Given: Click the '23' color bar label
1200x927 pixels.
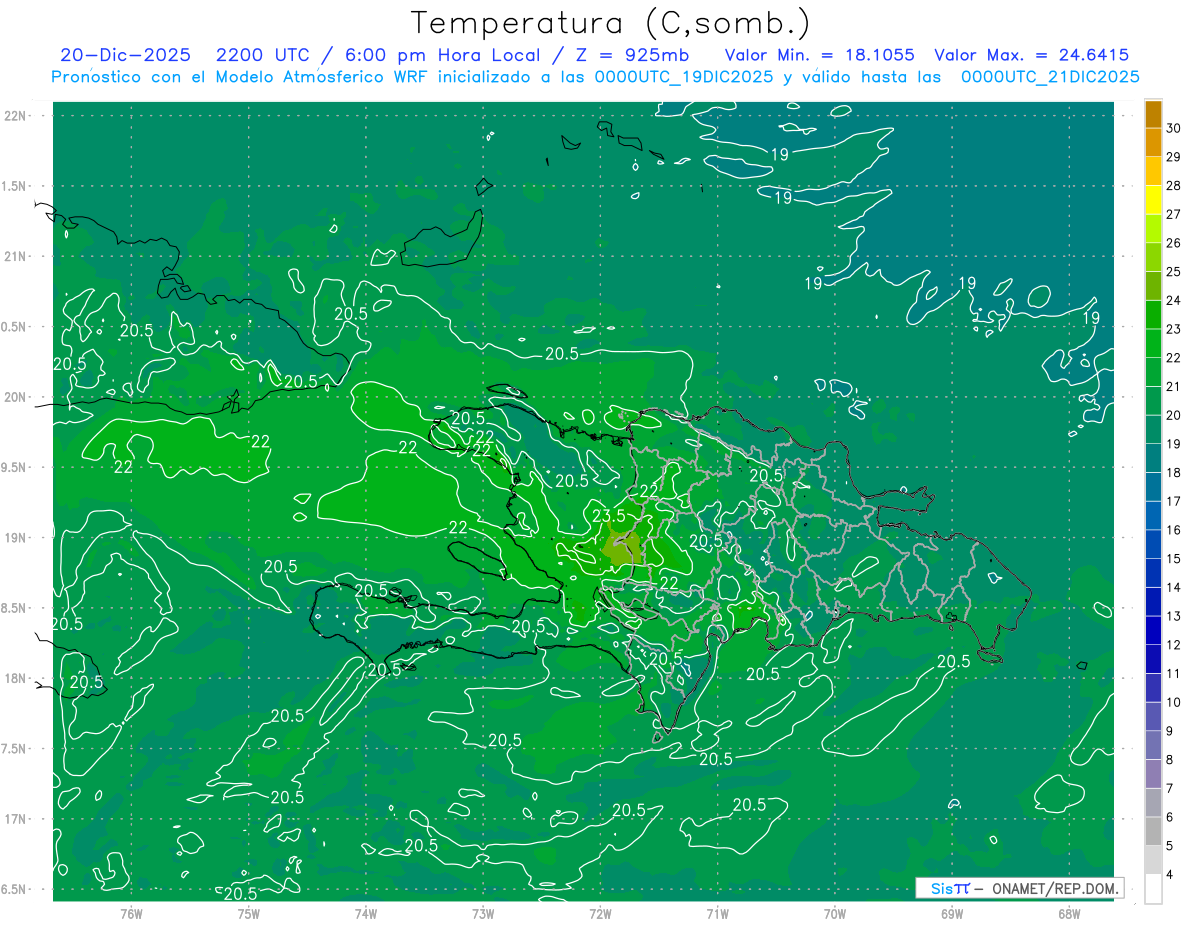Looking at the screenshot, I should click(x=1174, y=329).
